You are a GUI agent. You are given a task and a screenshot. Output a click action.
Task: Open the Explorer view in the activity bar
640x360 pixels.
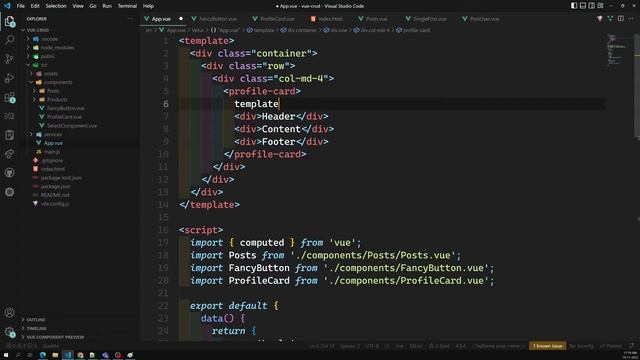point(9,21)
